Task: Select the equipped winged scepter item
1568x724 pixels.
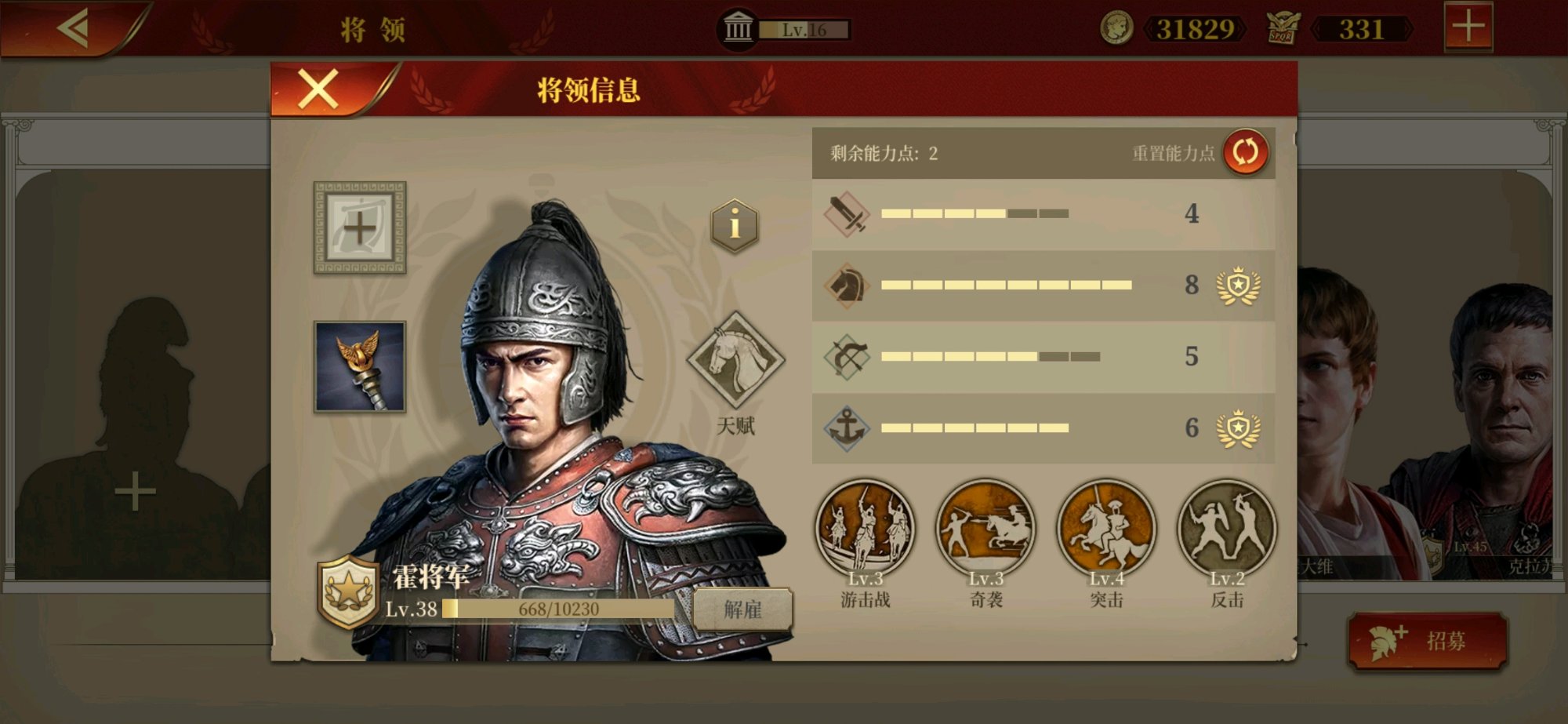Action: [360, 366]
